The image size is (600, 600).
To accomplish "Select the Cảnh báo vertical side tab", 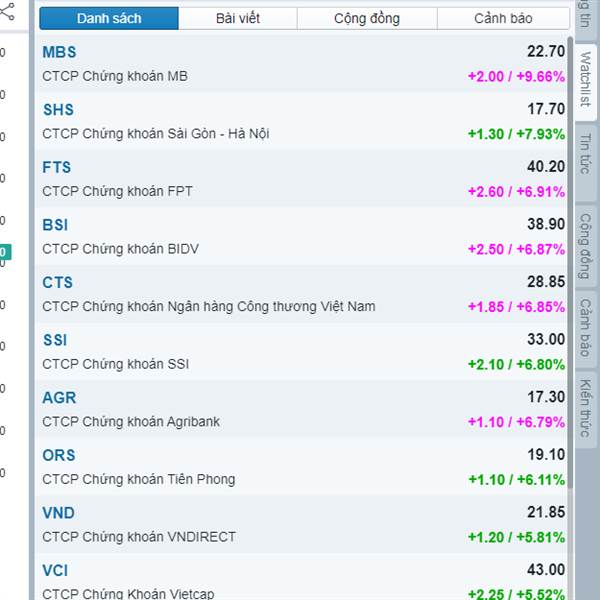I will (585, 328).
